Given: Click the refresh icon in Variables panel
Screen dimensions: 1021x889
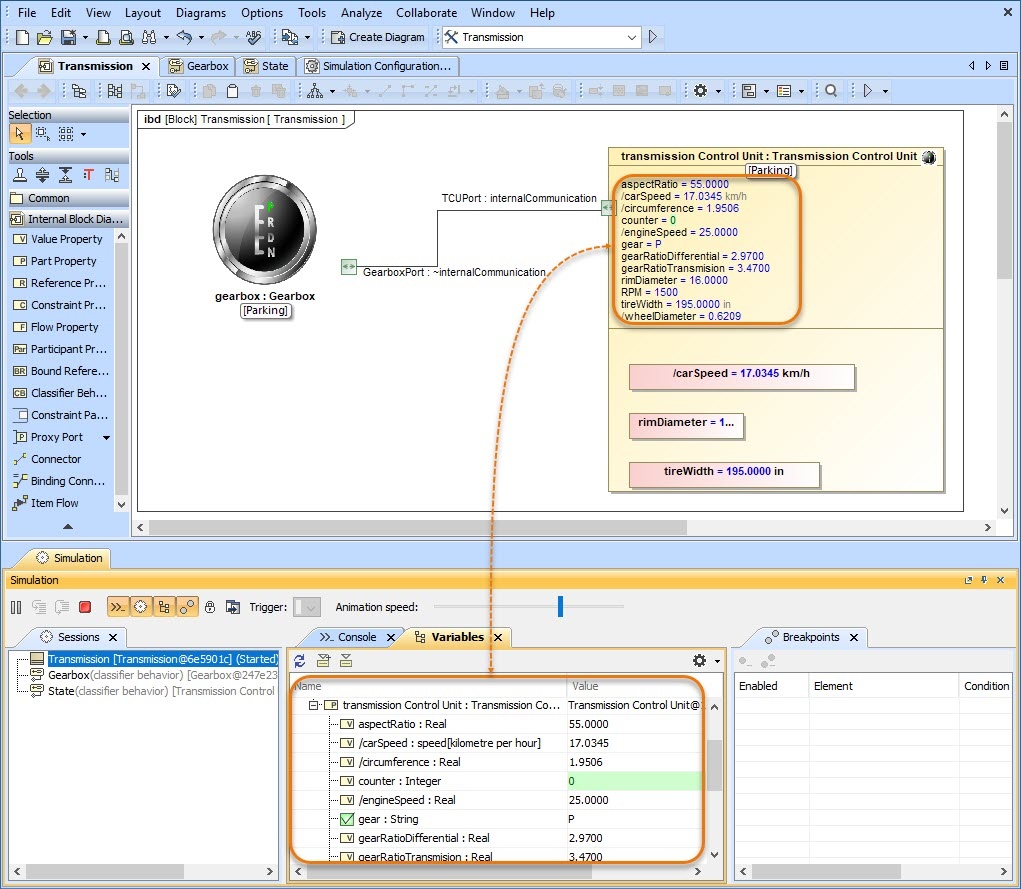Looking at the screenshot, I should tap(300, 661).
